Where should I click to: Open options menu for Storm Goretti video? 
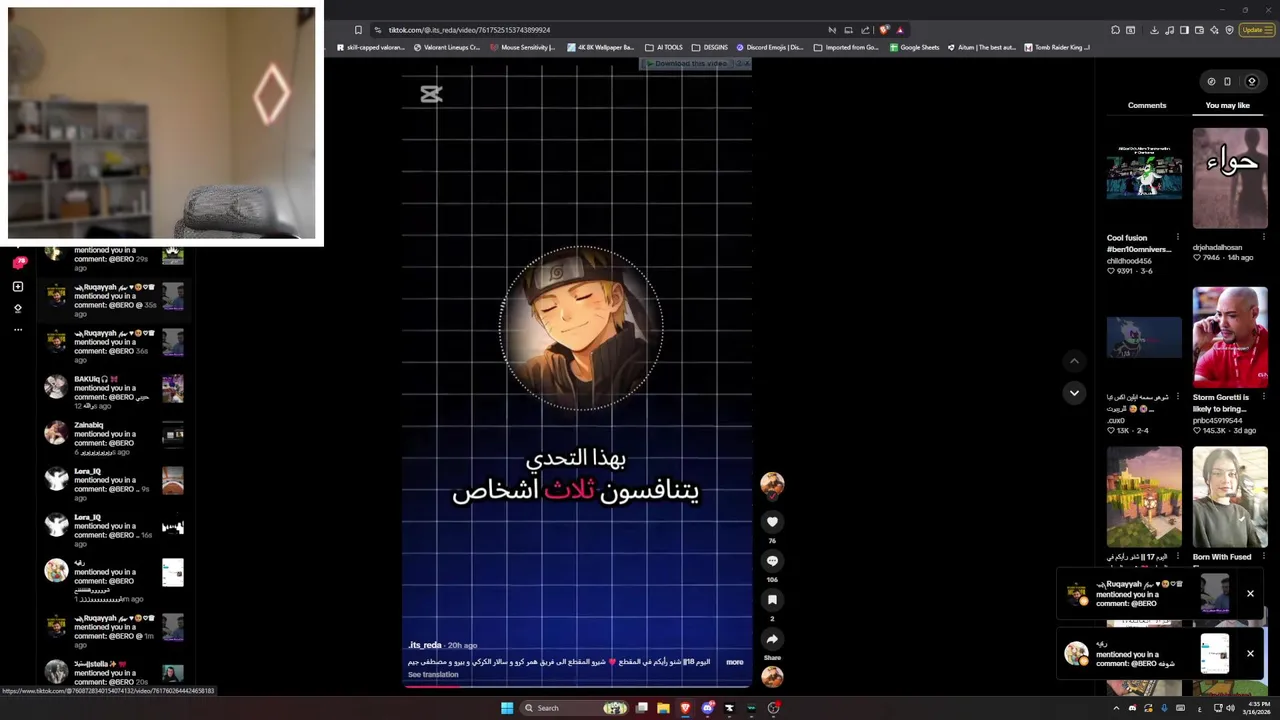point(1264,397)
